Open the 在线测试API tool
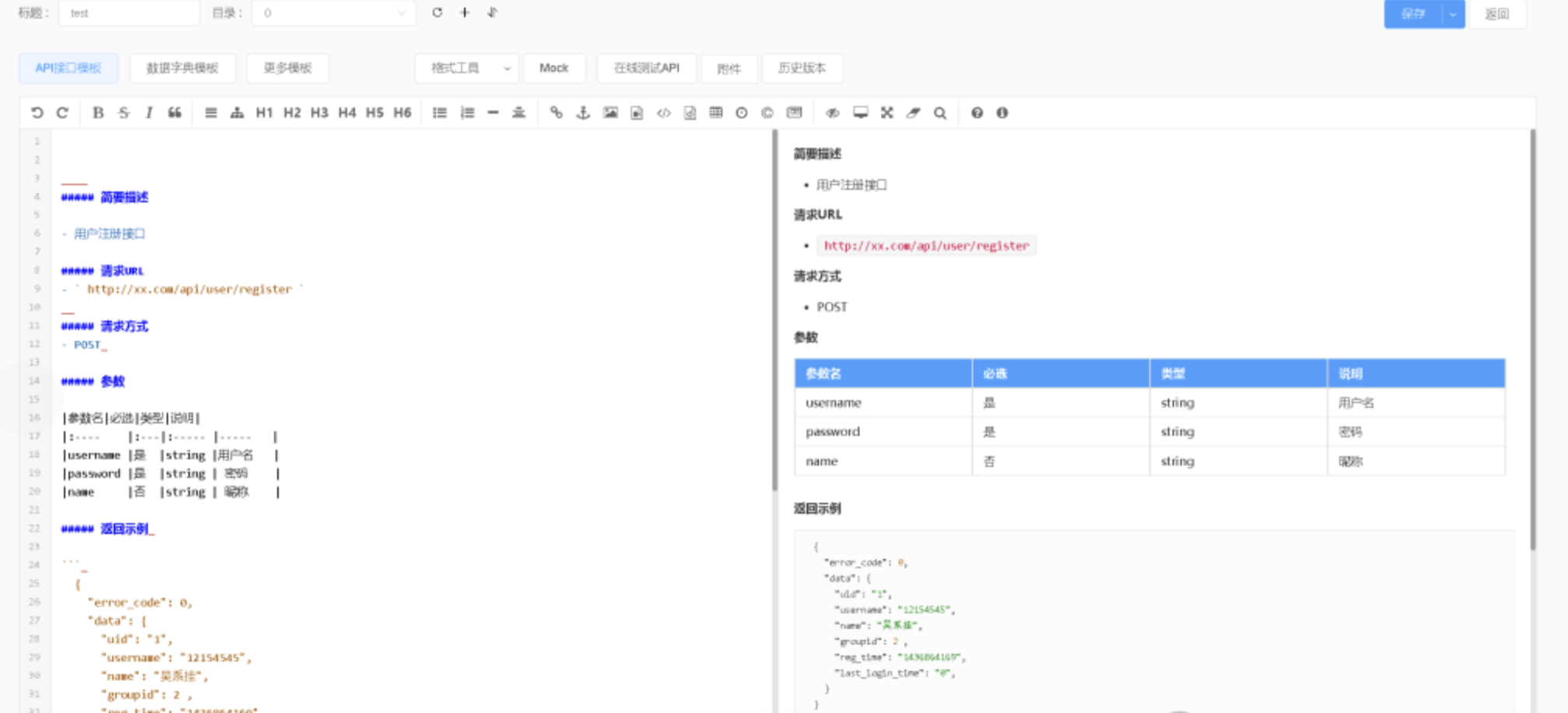 click(x=646, y=68)
